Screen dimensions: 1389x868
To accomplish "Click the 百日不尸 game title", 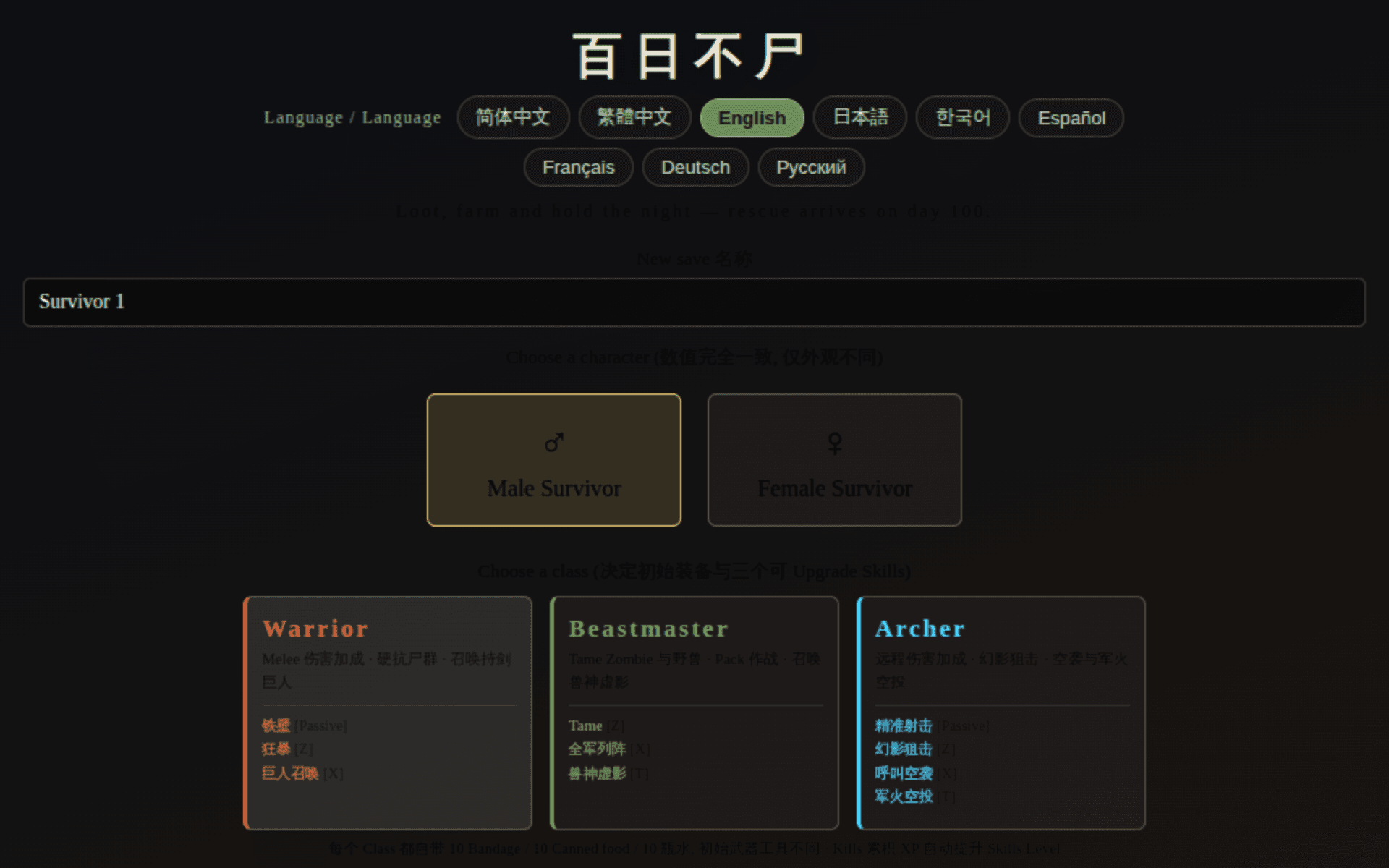I will pyautogui.click(x=688, y=56).
